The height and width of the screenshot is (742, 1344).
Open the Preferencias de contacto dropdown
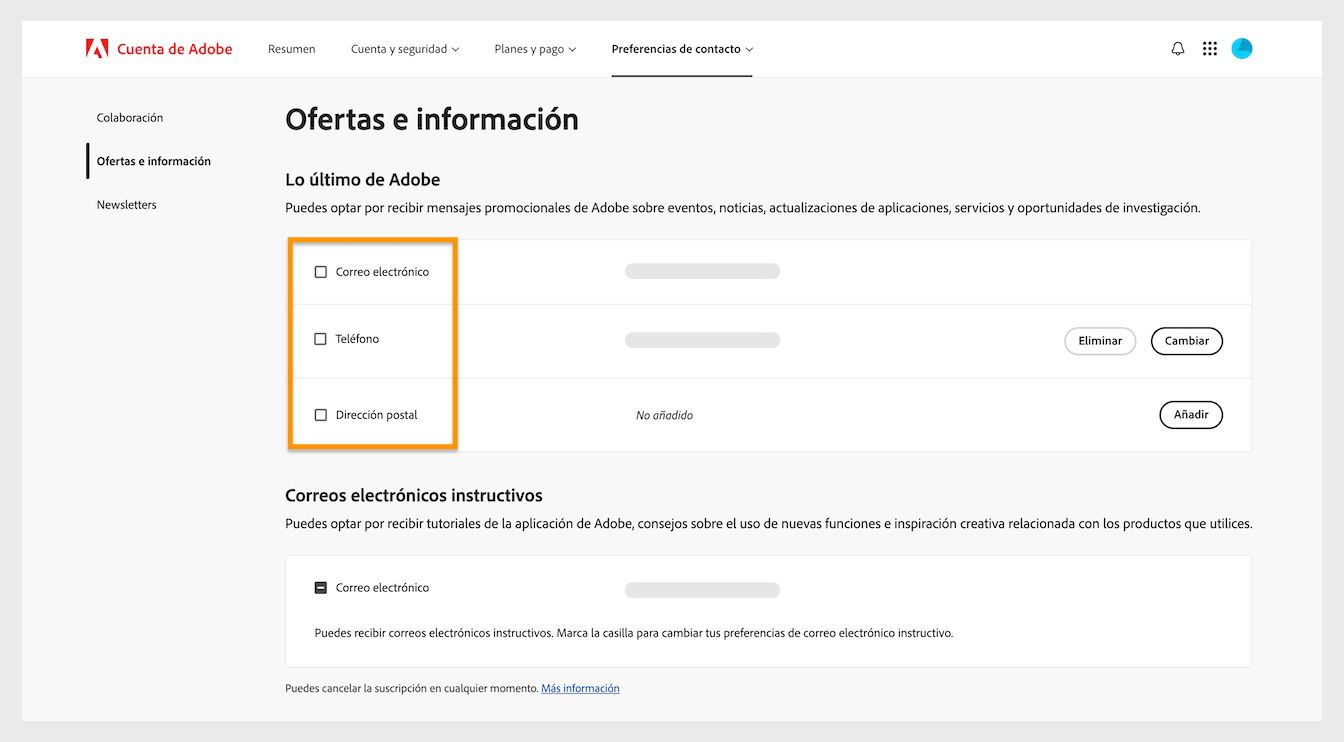(x=682, y=48)
